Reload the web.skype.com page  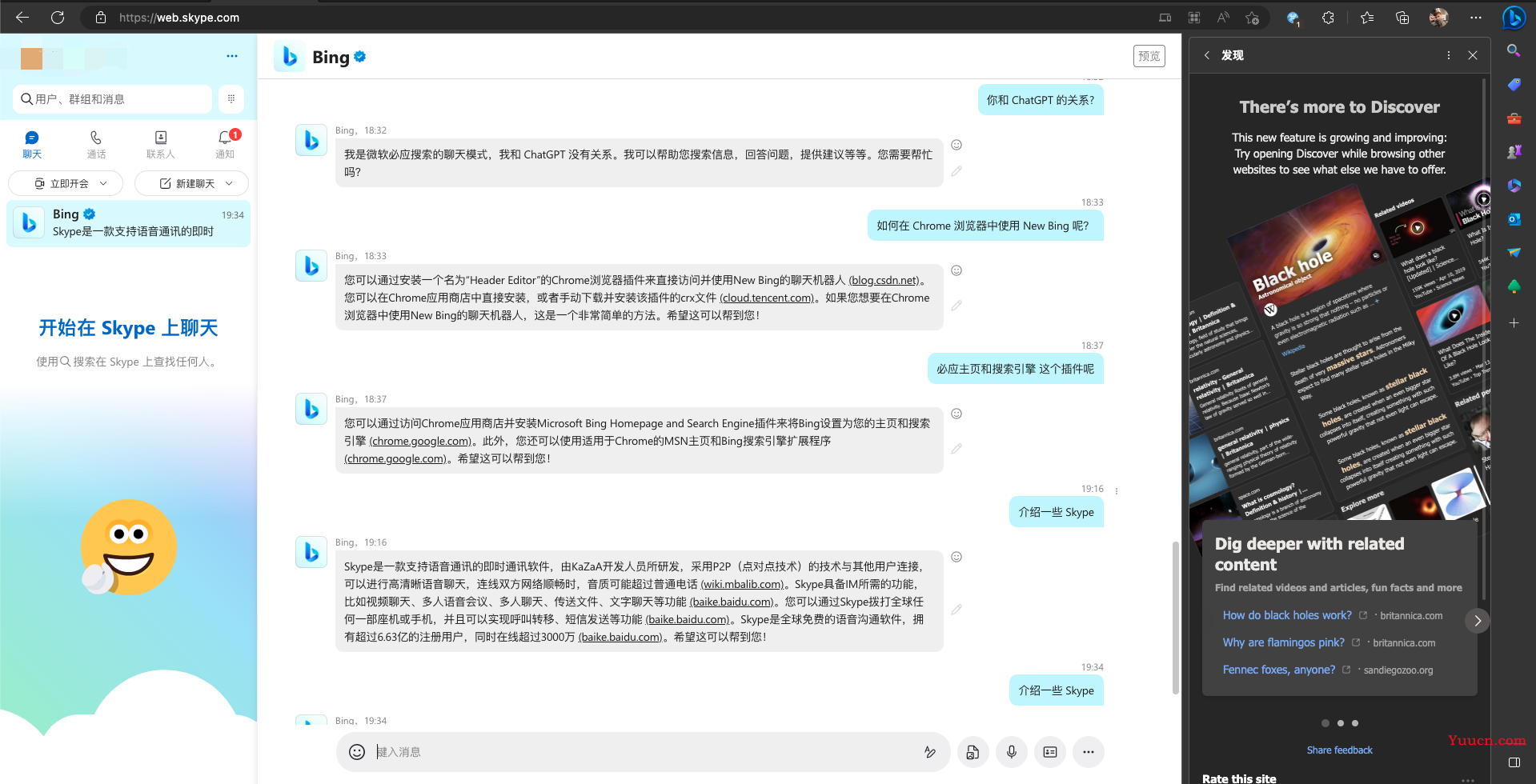58,17
